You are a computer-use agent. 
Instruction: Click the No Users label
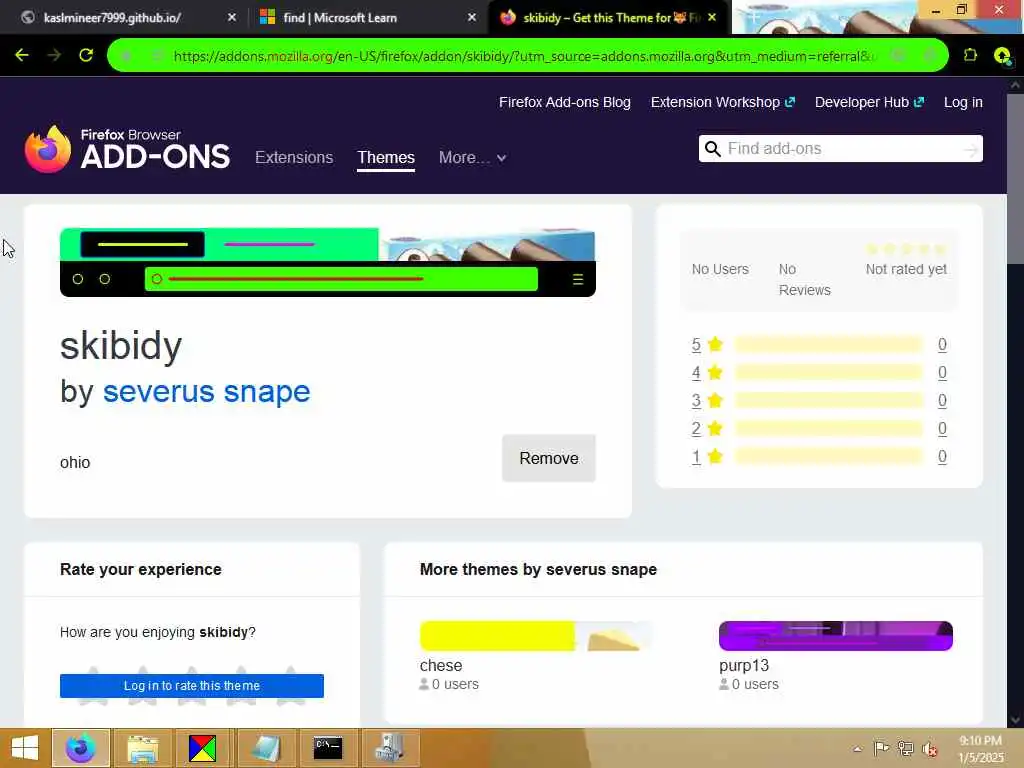pos(720,269)
